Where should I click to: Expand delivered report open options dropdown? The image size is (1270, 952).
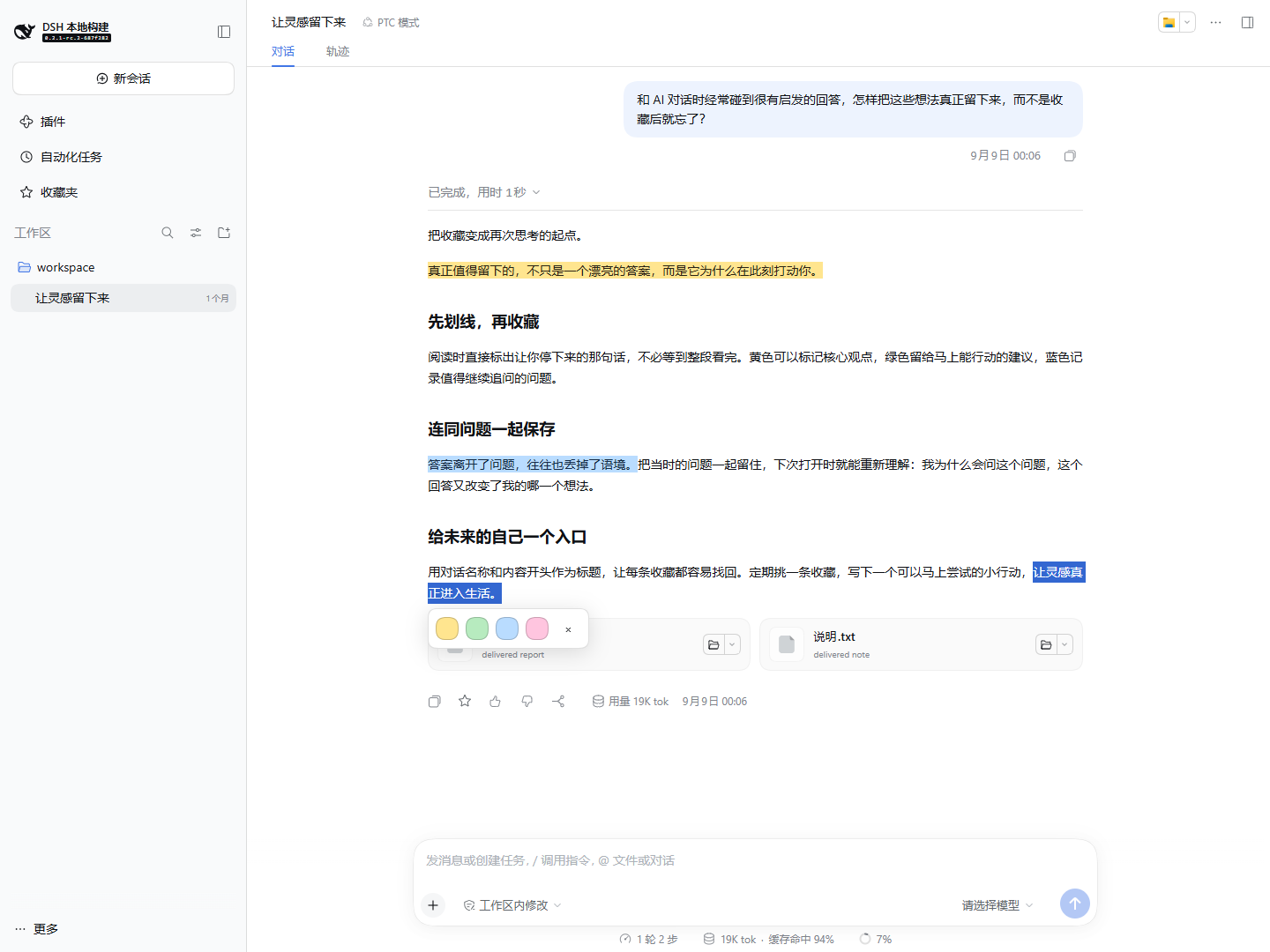click(732, 645)
